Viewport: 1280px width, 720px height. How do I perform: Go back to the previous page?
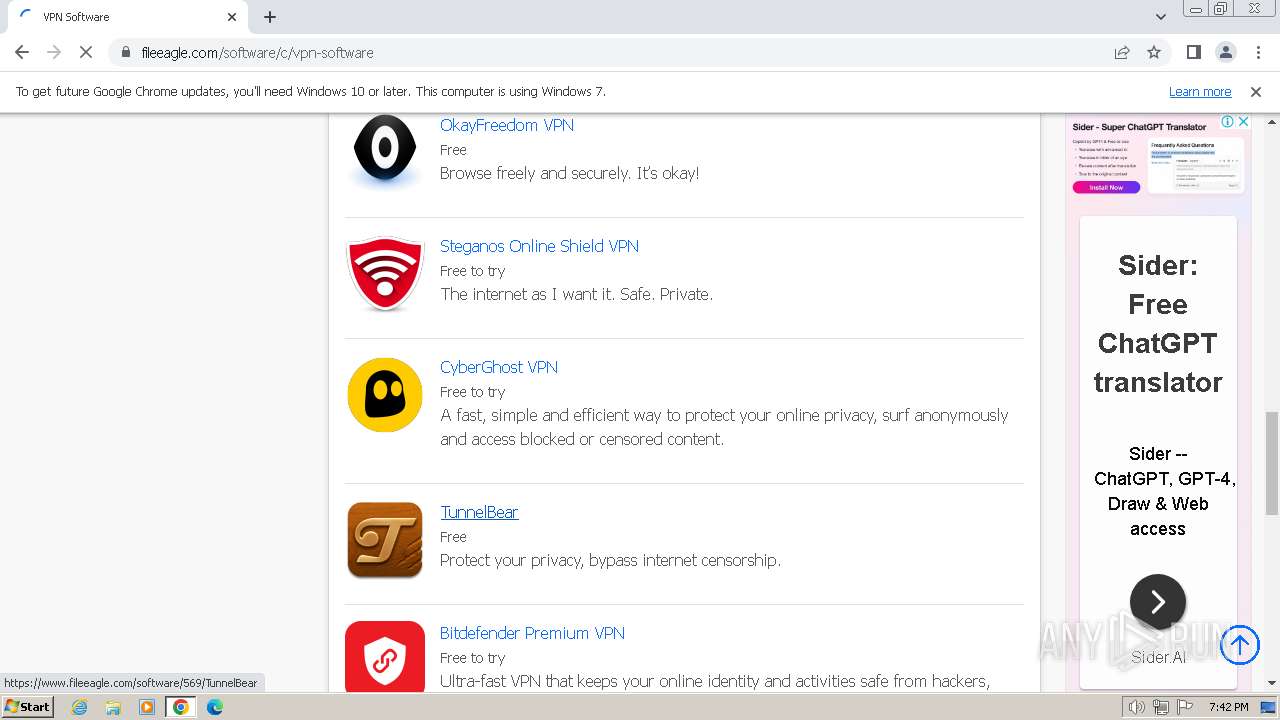[22, 52]
